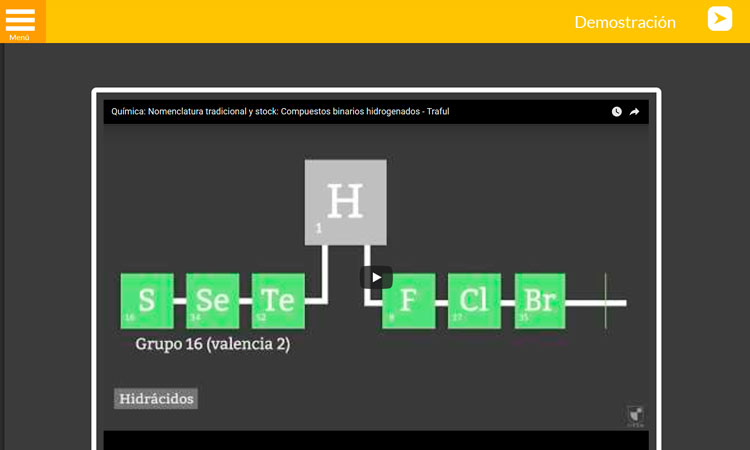Image resolution: width=750 pixels, height=450 pixels.
Task: Click the Menú text label
Action: (19, 37)
